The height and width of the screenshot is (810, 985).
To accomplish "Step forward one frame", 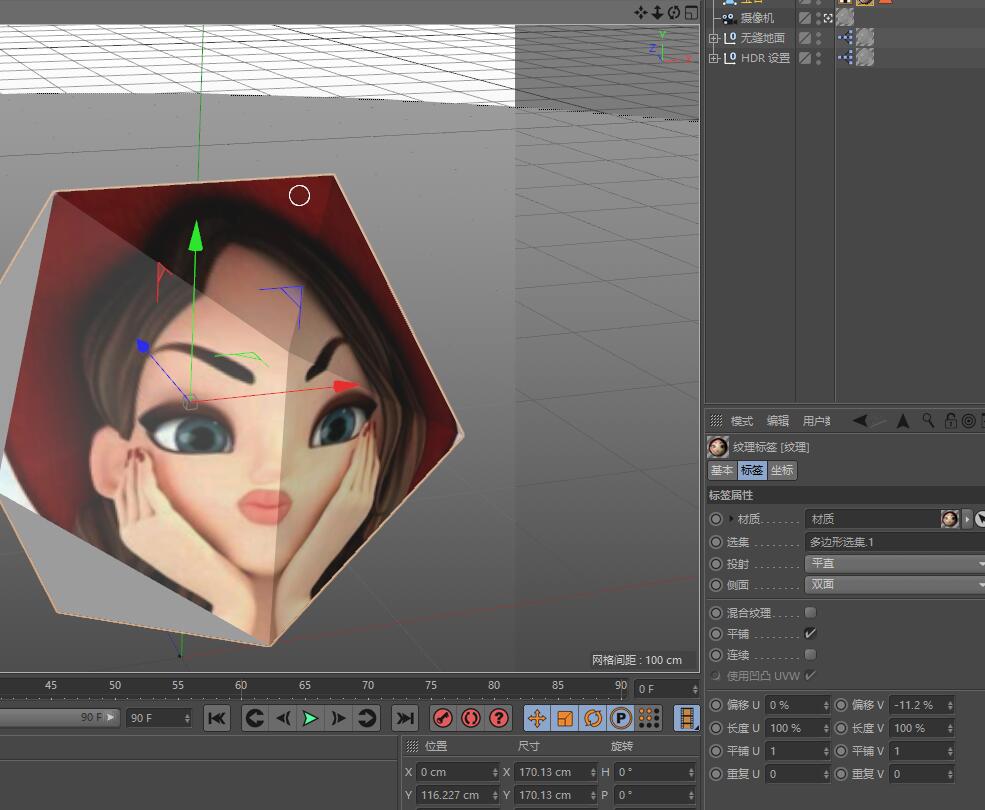I will tap(338, 718).
